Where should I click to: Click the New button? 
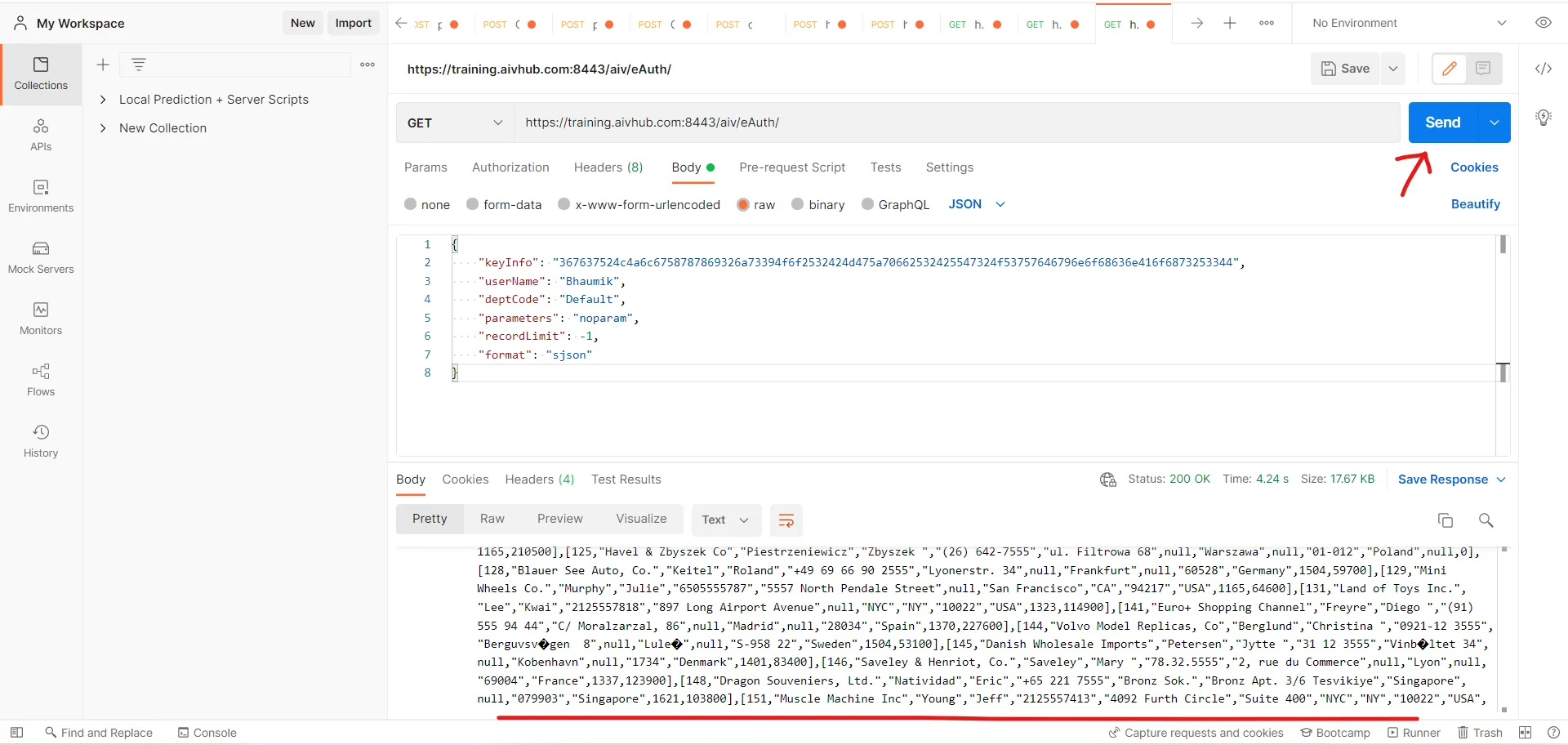(x=303, y=23)
